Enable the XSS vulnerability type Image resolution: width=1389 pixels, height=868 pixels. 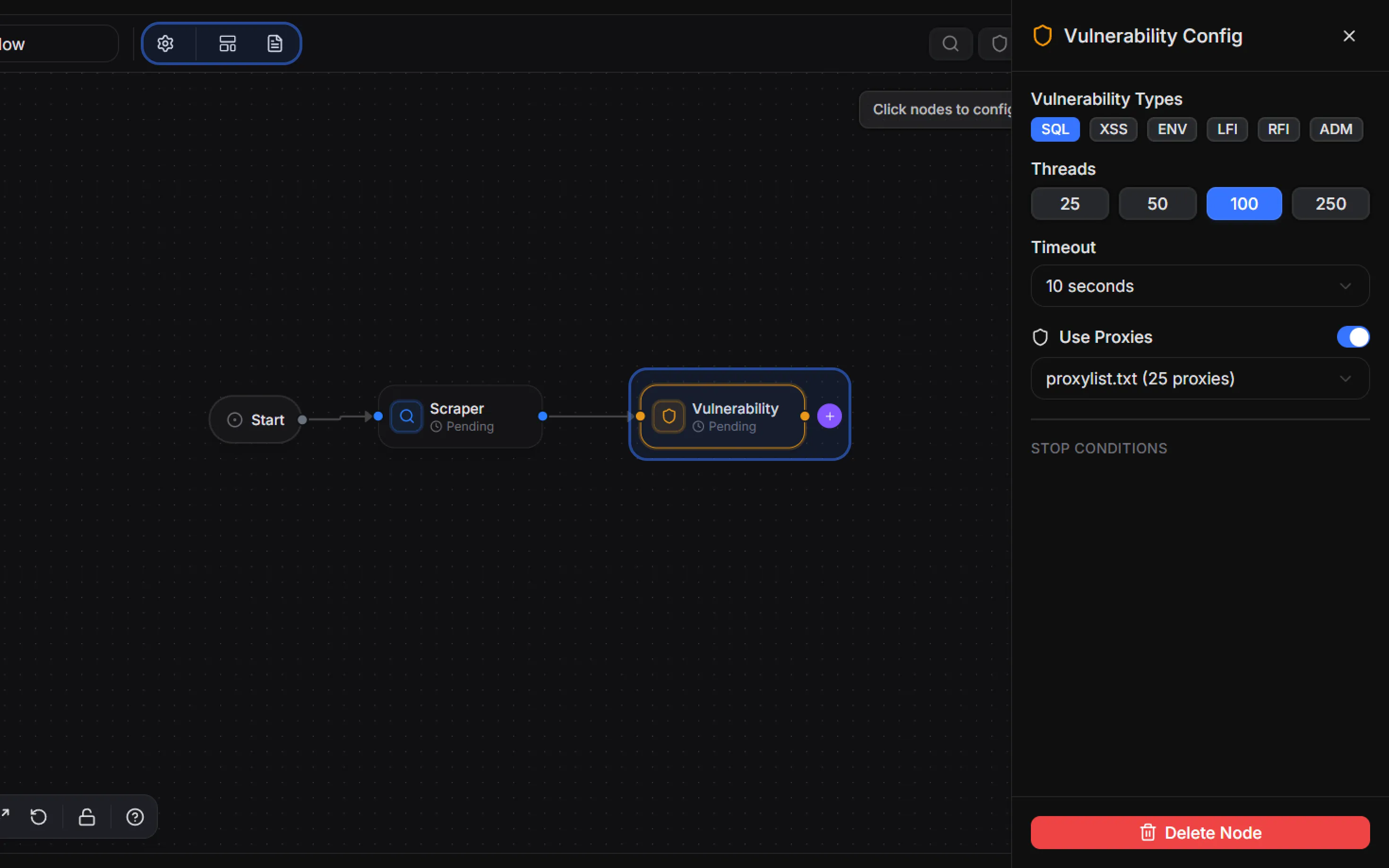1113,129
